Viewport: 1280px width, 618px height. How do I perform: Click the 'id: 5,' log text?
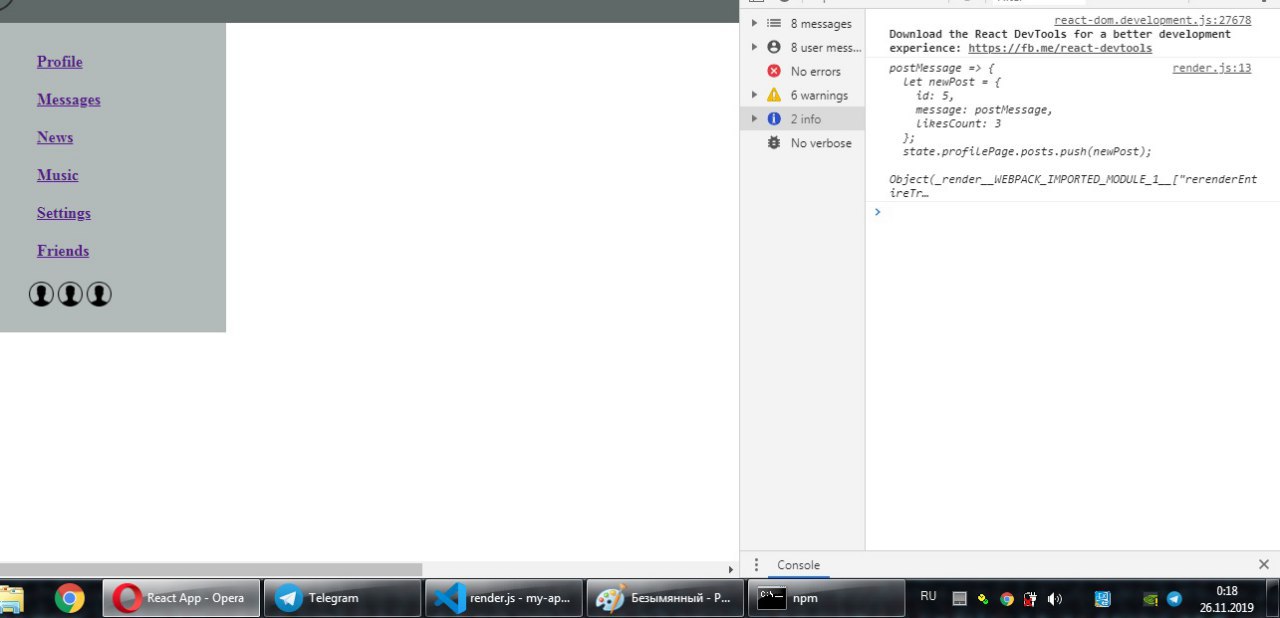click(934, 96)
